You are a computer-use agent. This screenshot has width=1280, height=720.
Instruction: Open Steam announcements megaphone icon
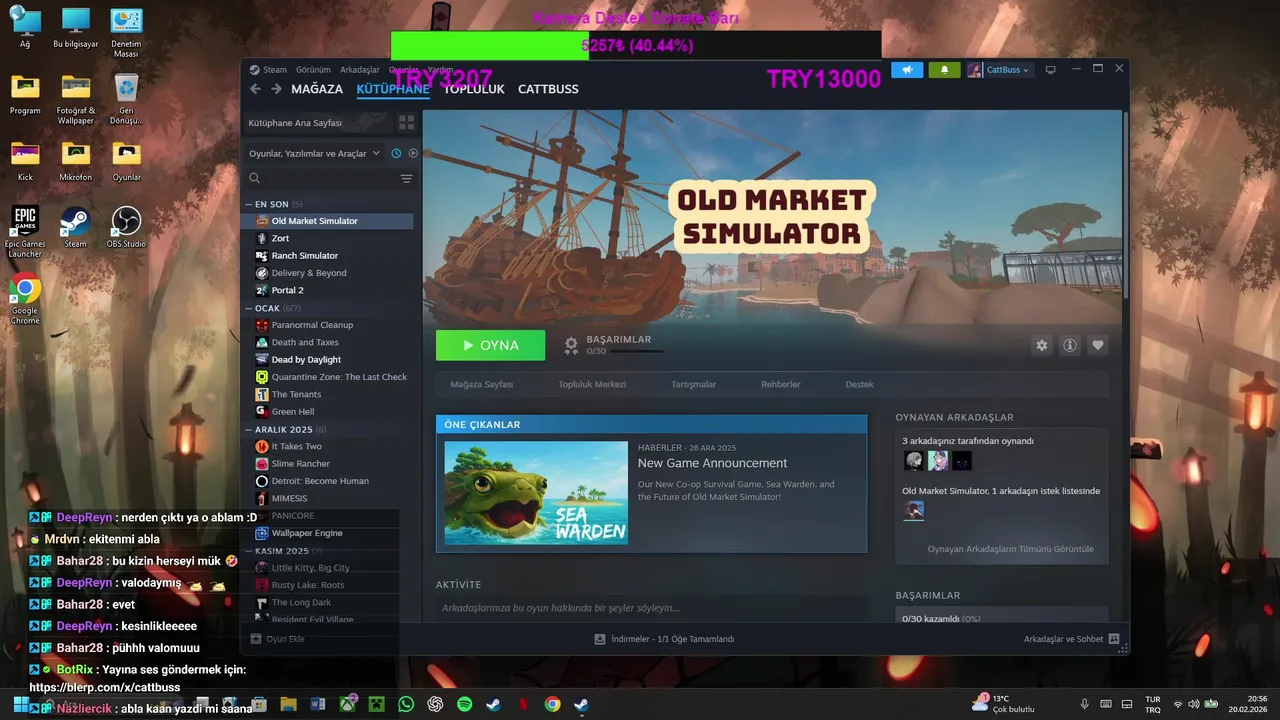coord(907,70)
